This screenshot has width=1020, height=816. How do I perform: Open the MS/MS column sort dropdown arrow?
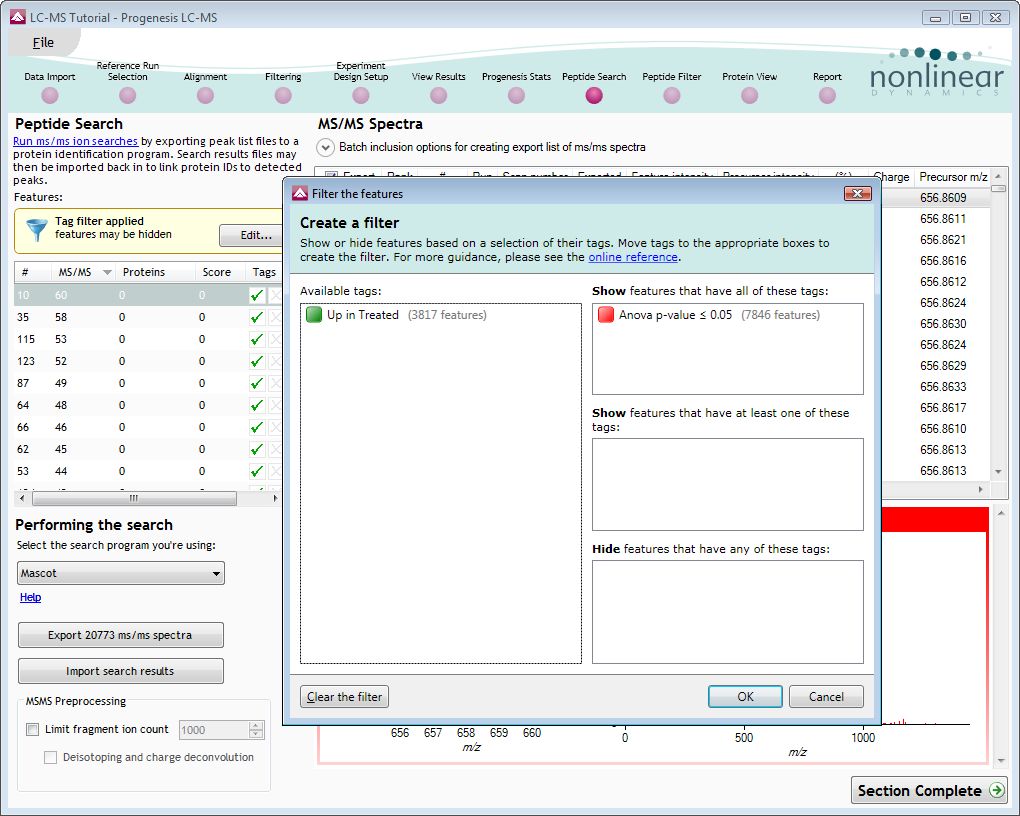[x=107, y=273]
